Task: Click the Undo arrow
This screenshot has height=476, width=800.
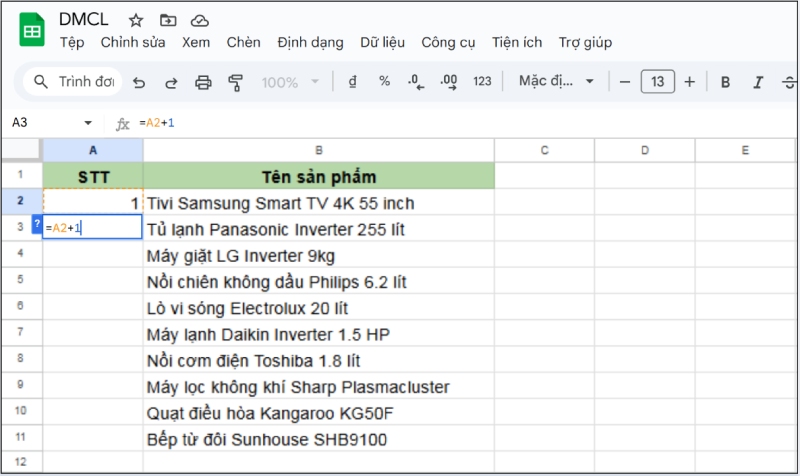Action: coord(139,82)
